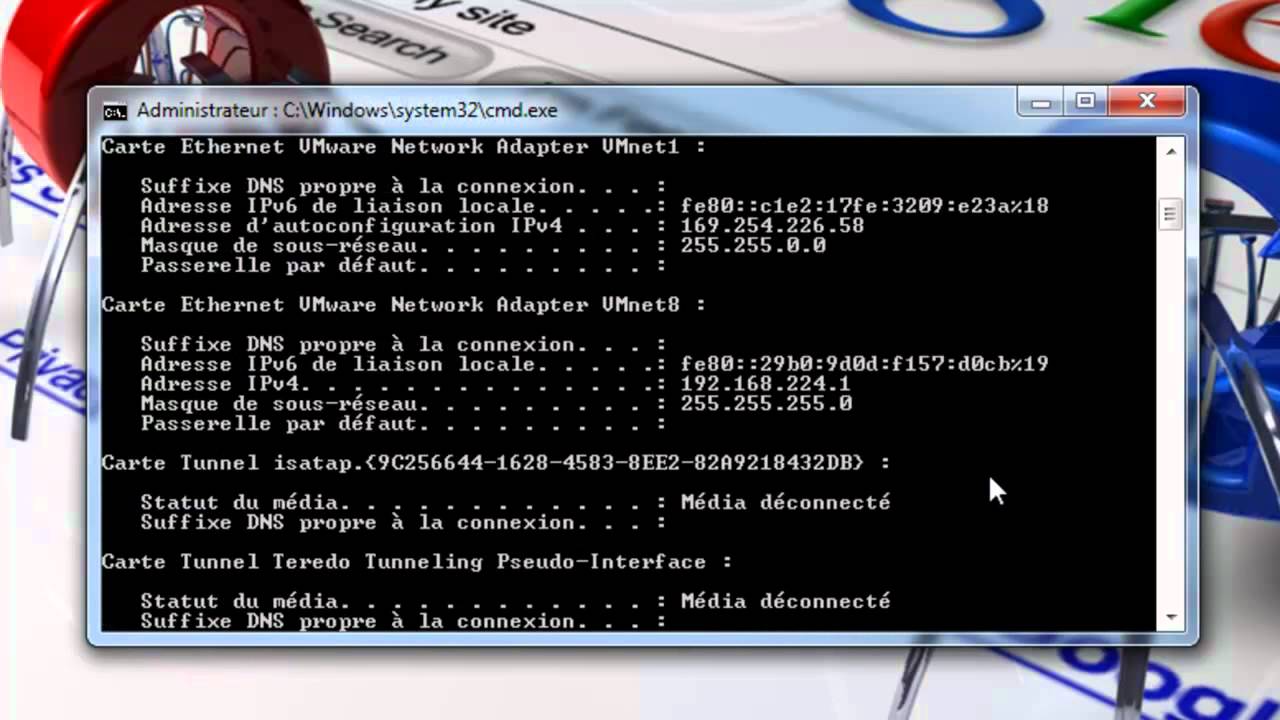Click the autoconfiguration address 169.254.226.58
This screenshot has height=720, width=1280.
[x=772, y=226]
